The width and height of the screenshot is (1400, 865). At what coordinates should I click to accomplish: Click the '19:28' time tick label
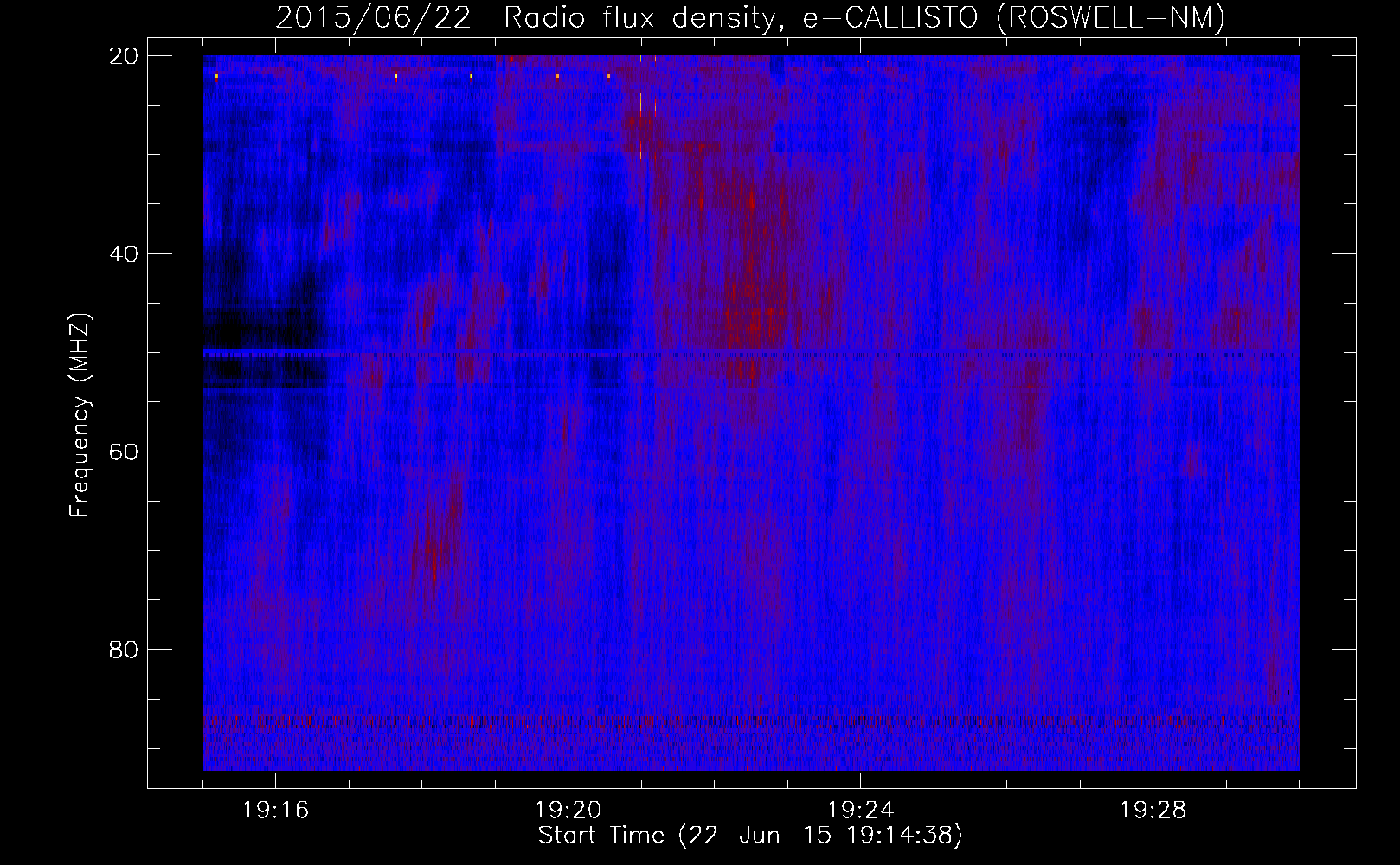(x=1153, y=811)
